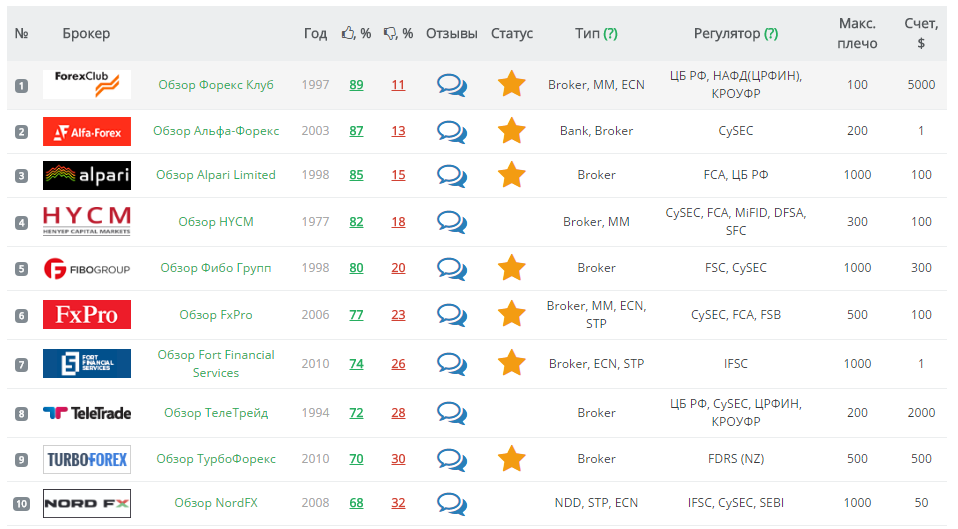Click negative rating 11 for Forex Club
Viewport: 958px width, 529px height.
(398, 85)
